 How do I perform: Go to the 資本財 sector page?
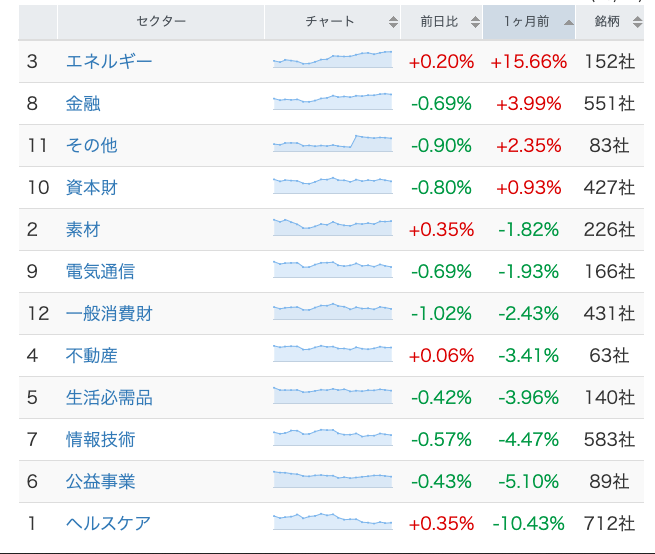pyautogui.click(x=91, y=188)
